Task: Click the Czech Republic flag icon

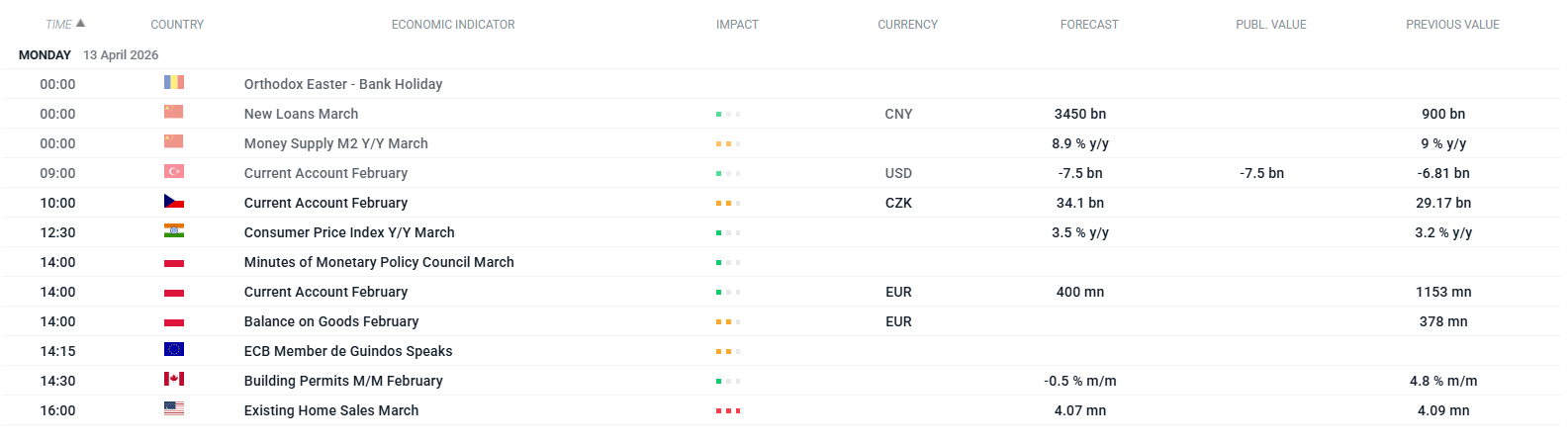Action: (x=174, y=202)
